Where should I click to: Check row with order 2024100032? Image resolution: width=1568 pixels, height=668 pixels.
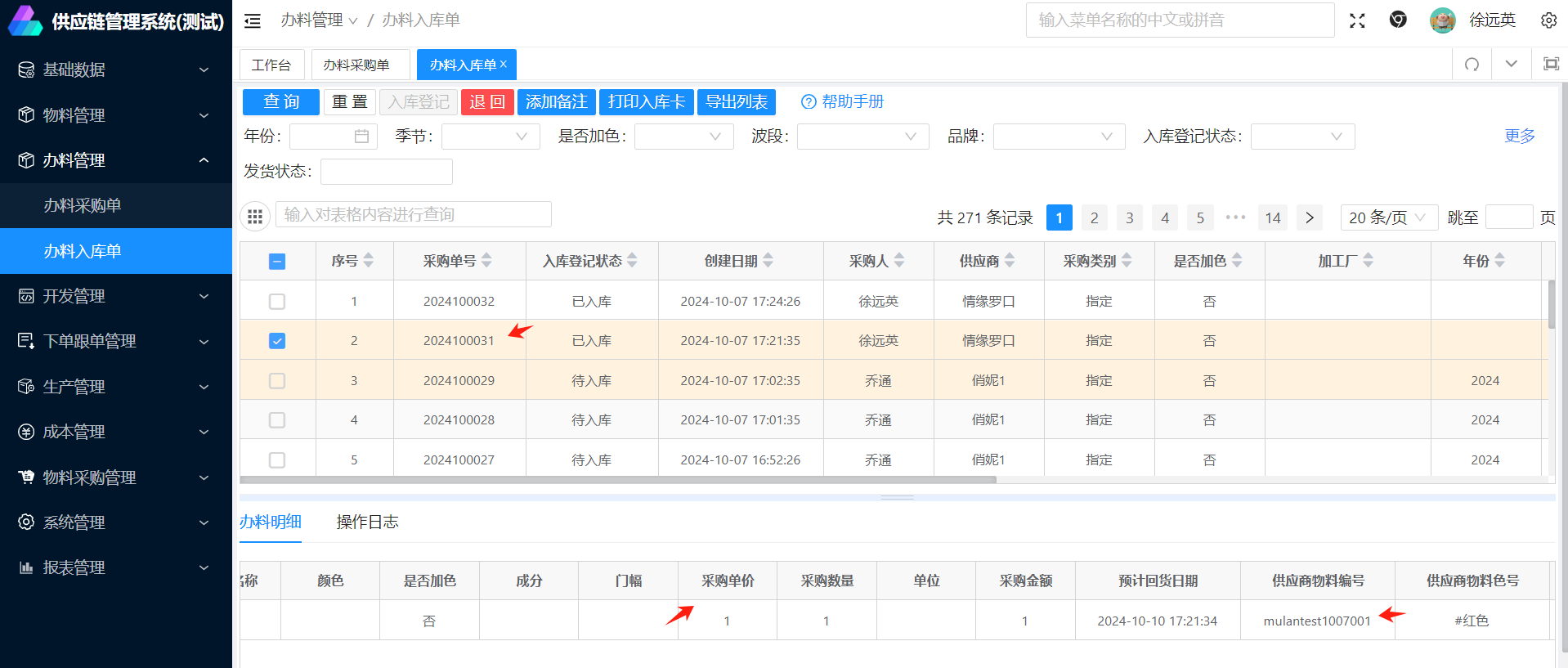(x=277, y=302)
